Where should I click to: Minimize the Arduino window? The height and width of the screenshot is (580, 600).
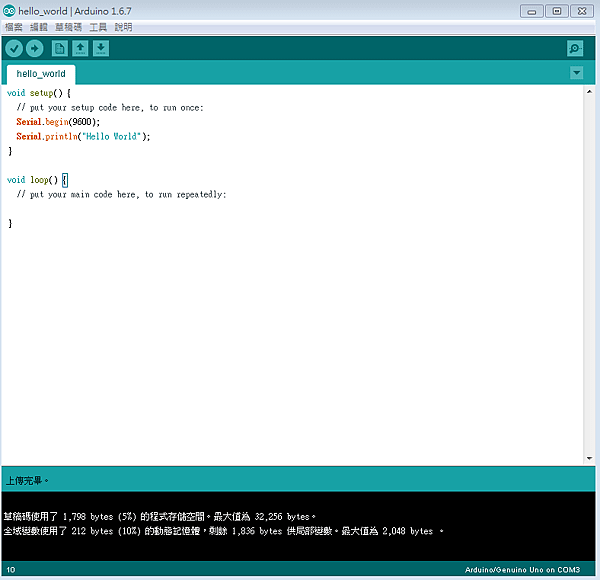[532, 11]
